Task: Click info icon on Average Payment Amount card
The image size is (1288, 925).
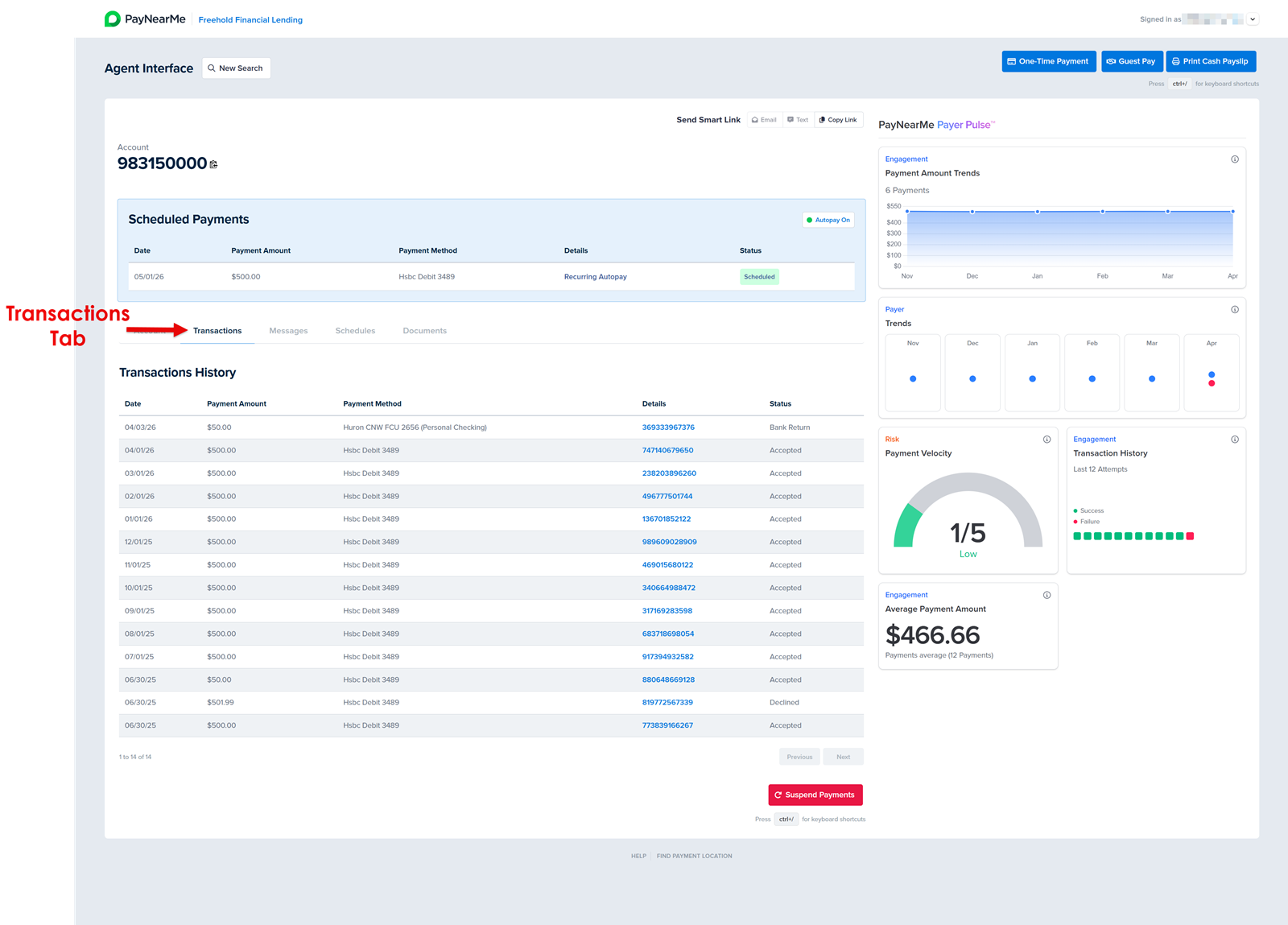Action: 1046,596
